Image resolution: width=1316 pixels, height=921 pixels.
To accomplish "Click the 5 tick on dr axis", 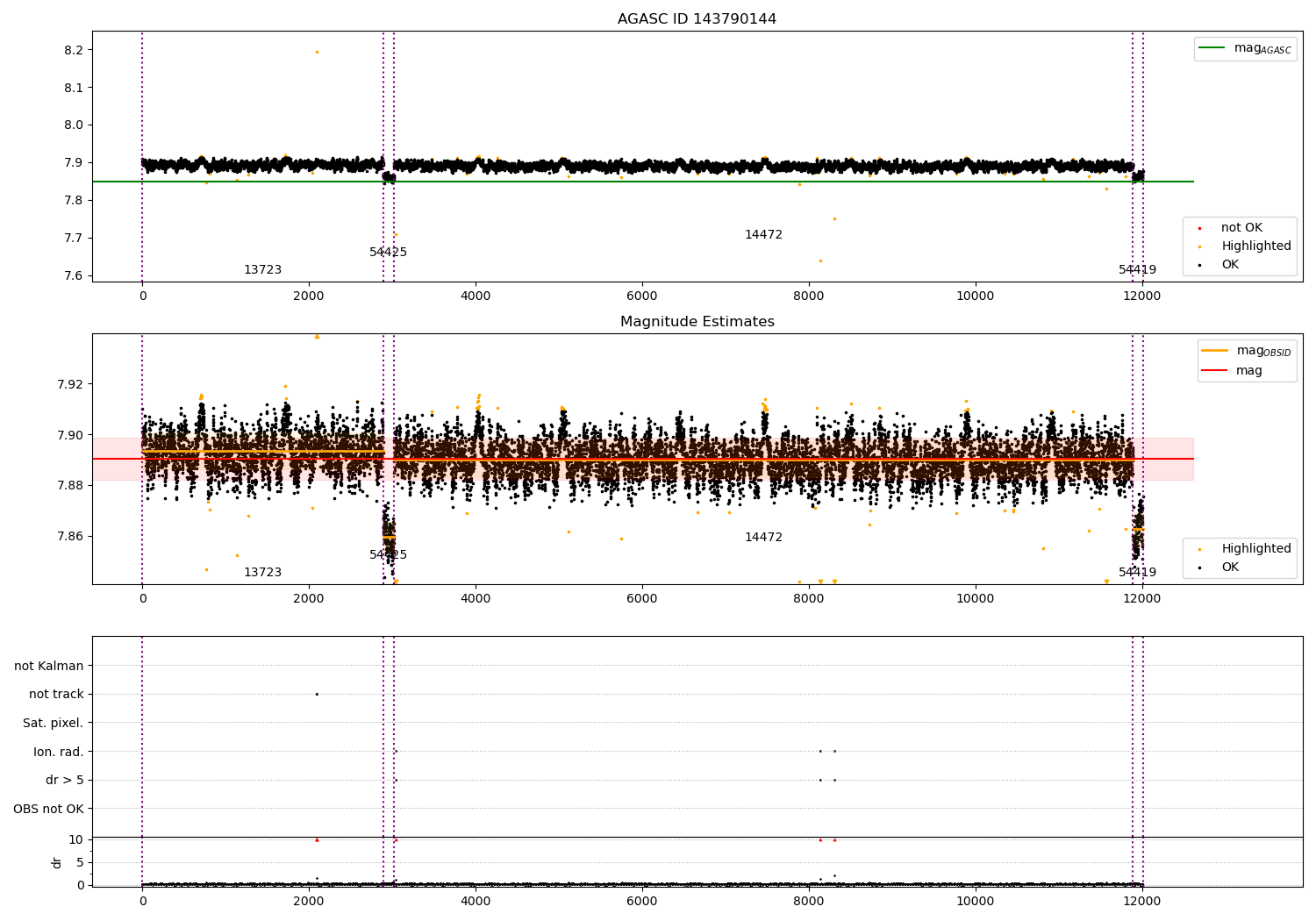I will [81, 863].
